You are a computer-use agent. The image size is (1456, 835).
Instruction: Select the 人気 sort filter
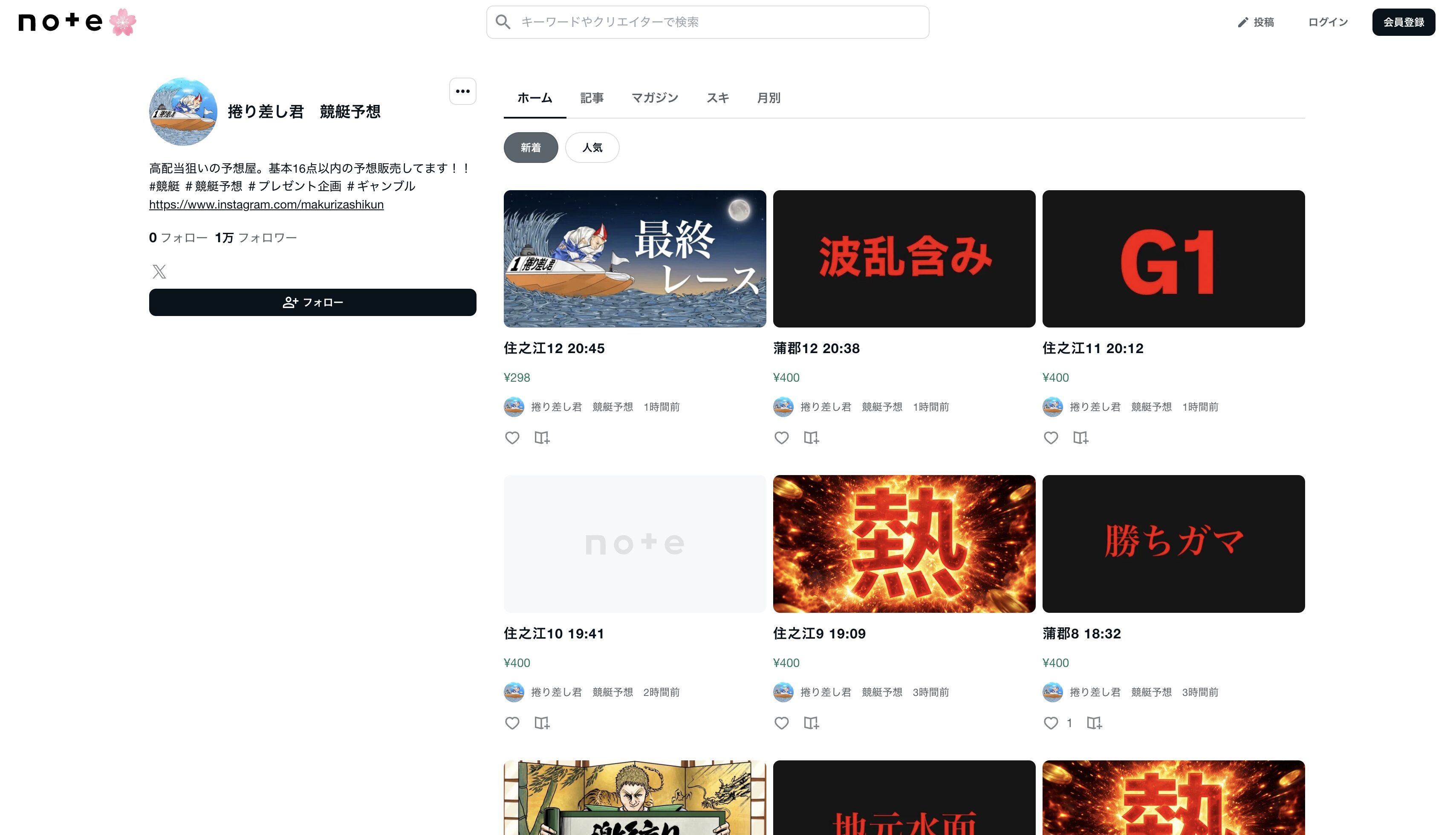pyautogui.click(x=592, y=148)
